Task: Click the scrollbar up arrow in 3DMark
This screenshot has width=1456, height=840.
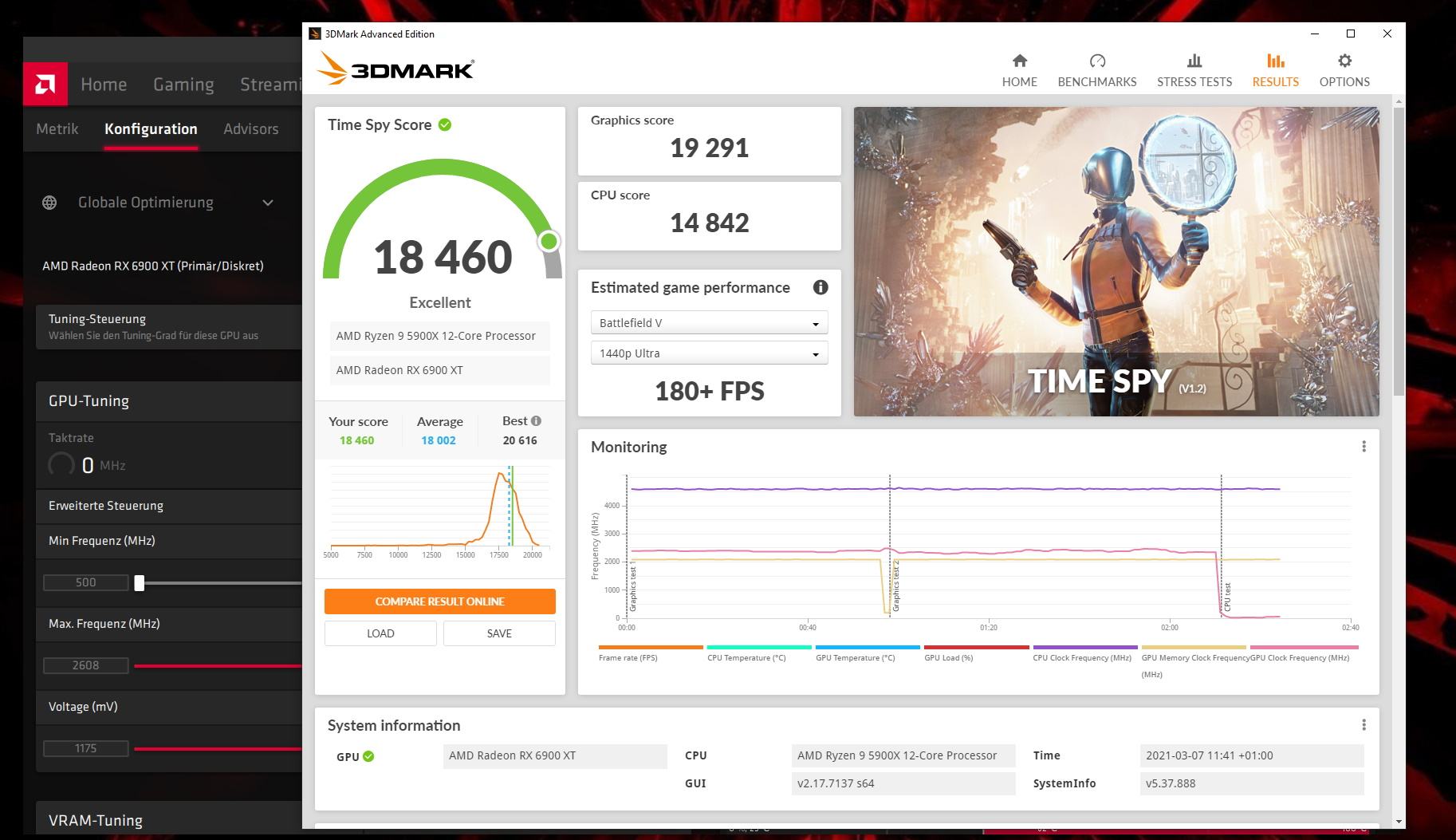Action: [x=1399, y=101]
